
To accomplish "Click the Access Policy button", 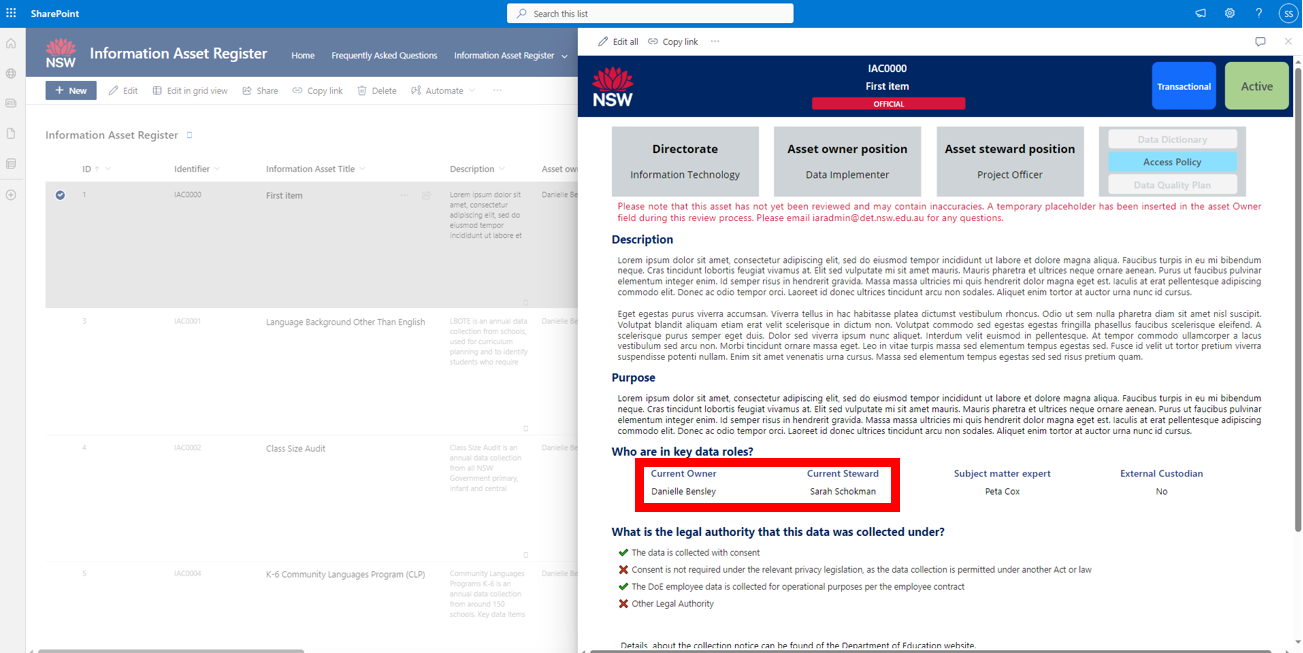I will (1172, 162).
